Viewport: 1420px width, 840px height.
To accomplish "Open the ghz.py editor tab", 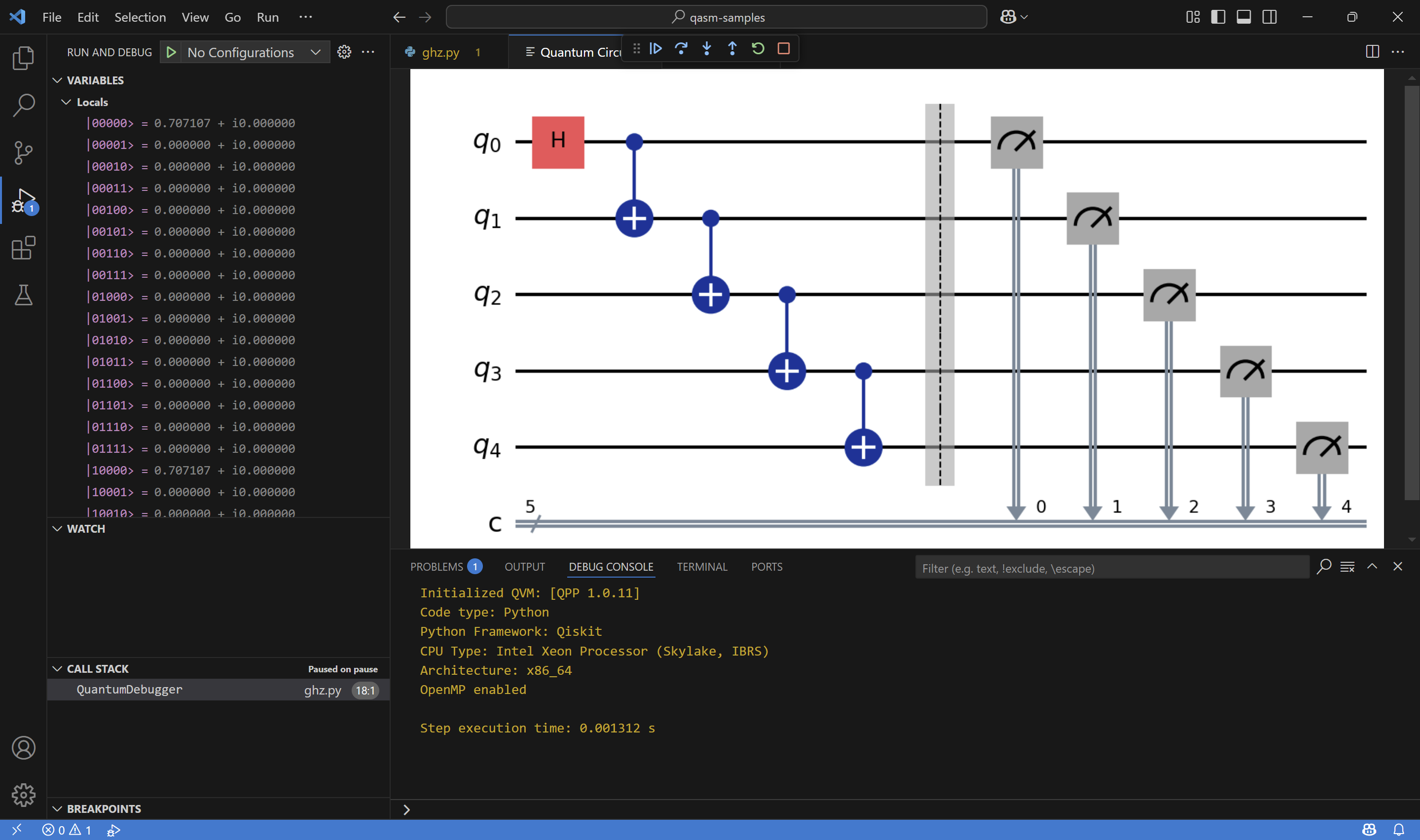I will [440, 53].
